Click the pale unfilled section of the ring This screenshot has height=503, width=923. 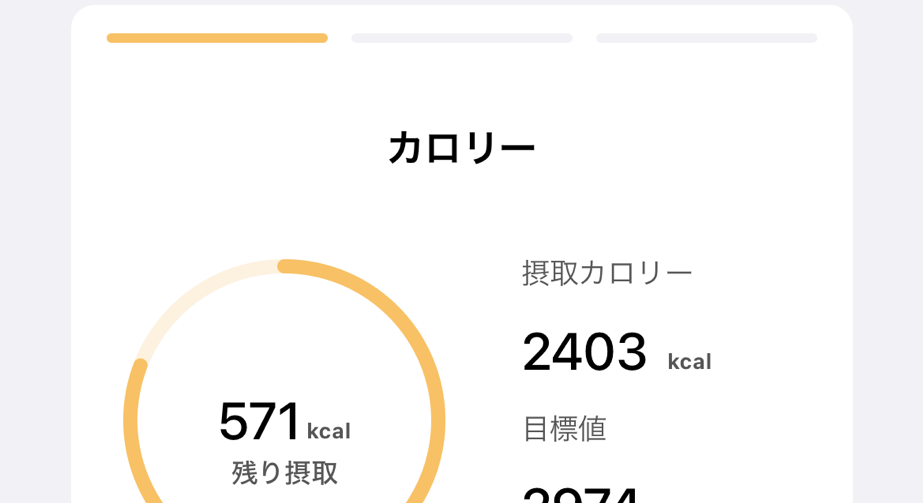(190, 288)
